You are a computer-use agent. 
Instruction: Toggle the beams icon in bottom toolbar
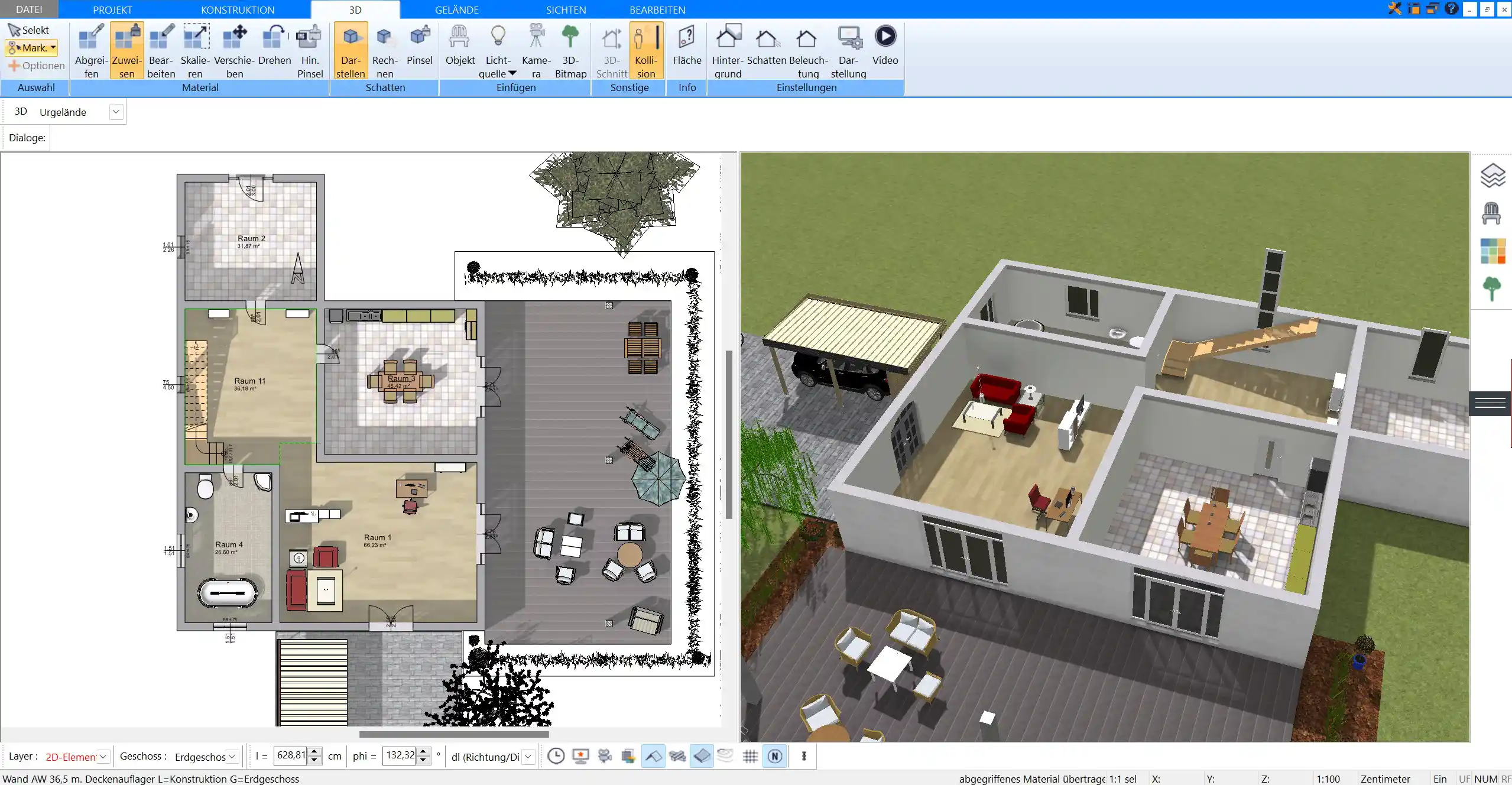pos(677,756)
